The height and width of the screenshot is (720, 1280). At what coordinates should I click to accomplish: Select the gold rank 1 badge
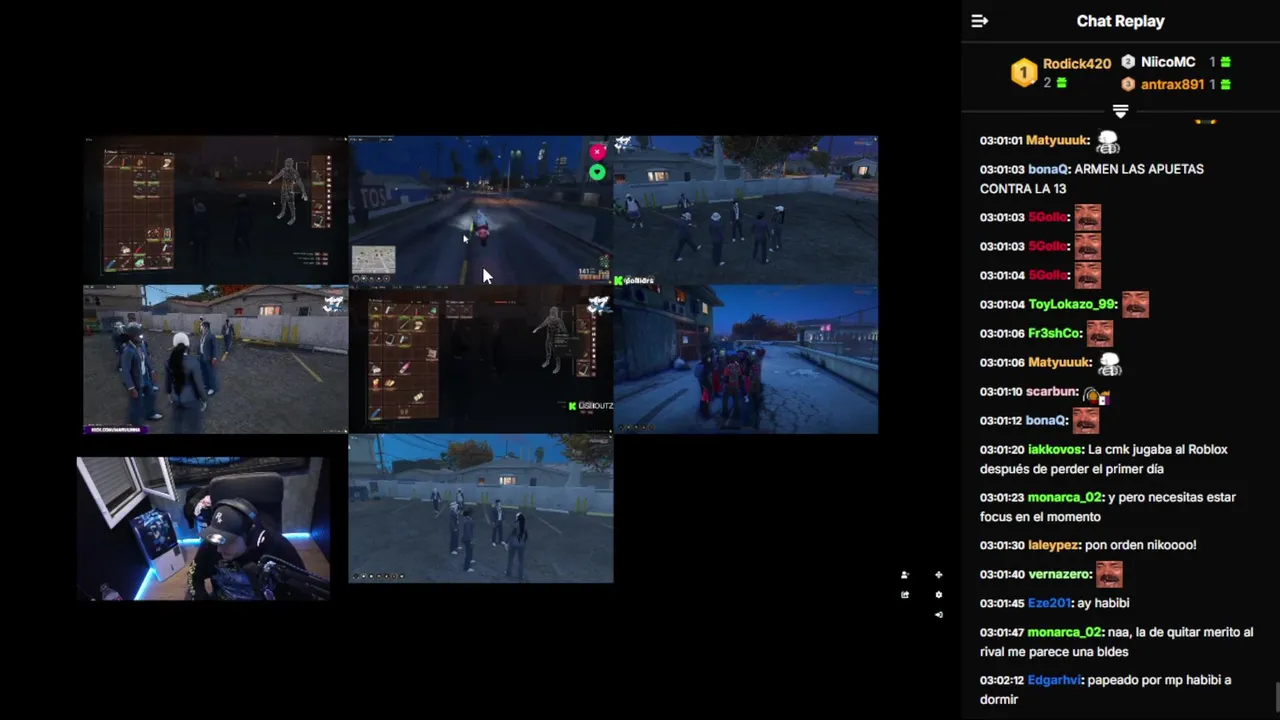point(1024,73)
